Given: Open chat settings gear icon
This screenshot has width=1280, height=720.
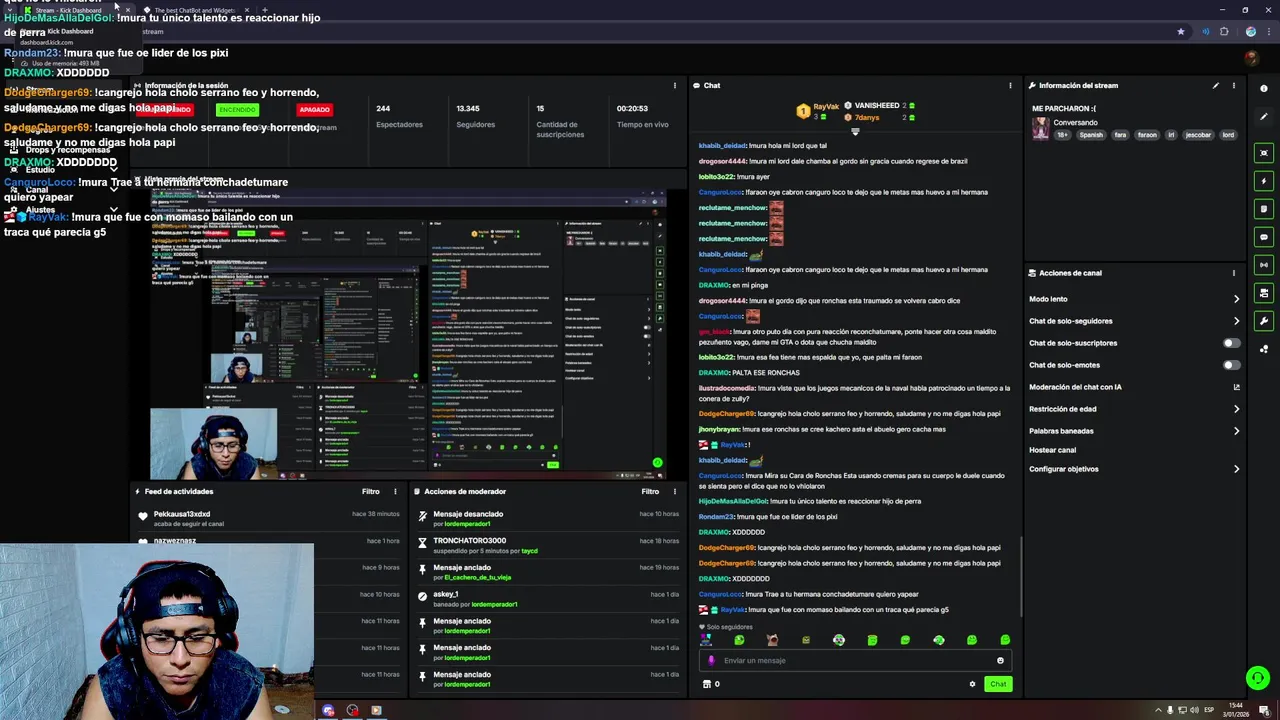Looking at the screenshot, I should pos(972,684).
